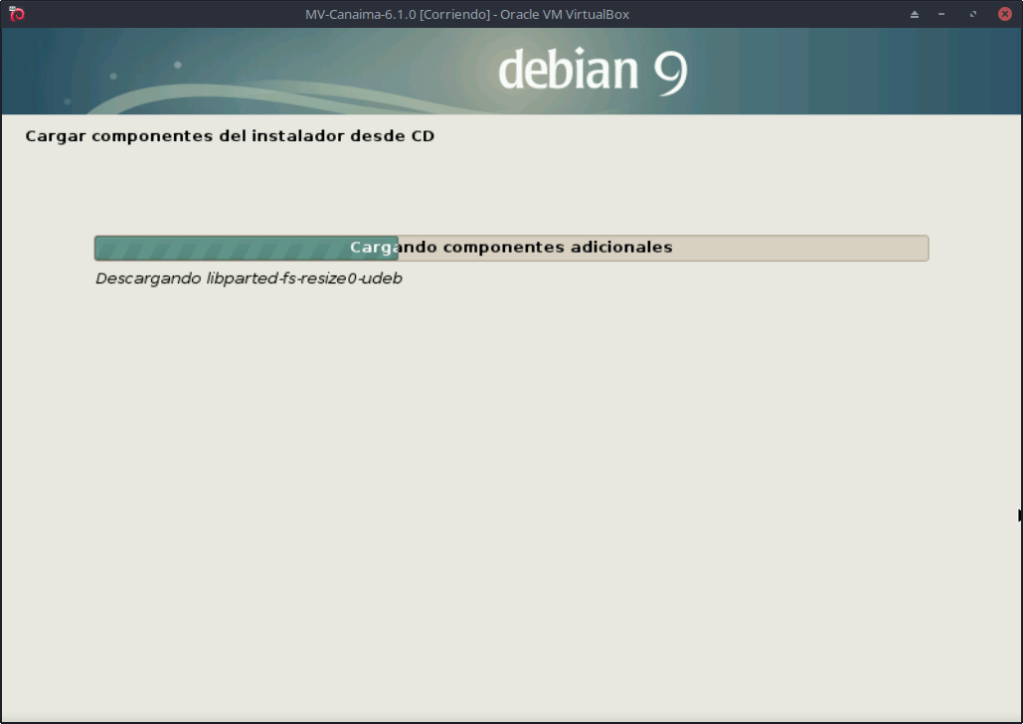Open the VirtualBox window menu icon
This screenshot has height=724, width=1023.
16,14
